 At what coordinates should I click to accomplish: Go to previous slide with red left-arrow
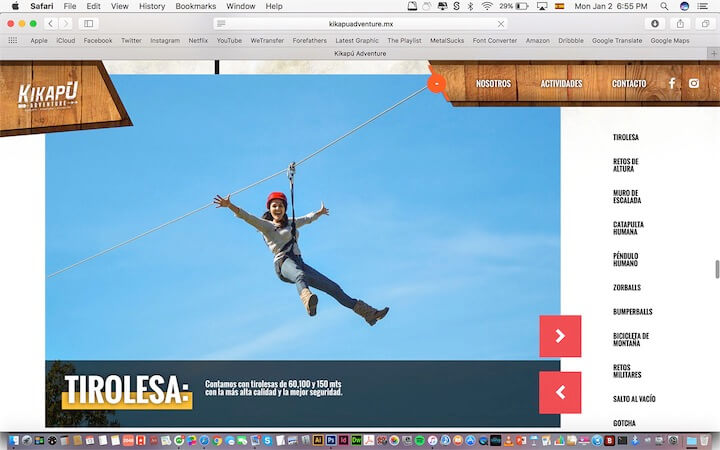(x=560, y=392)
